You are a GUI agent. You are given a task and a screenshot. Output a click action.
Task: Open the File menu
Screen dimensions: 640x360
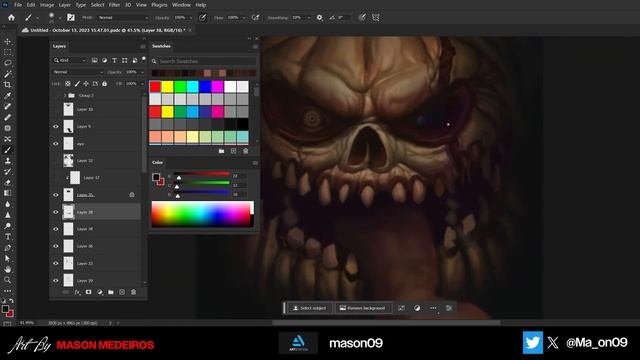point(18,5)
